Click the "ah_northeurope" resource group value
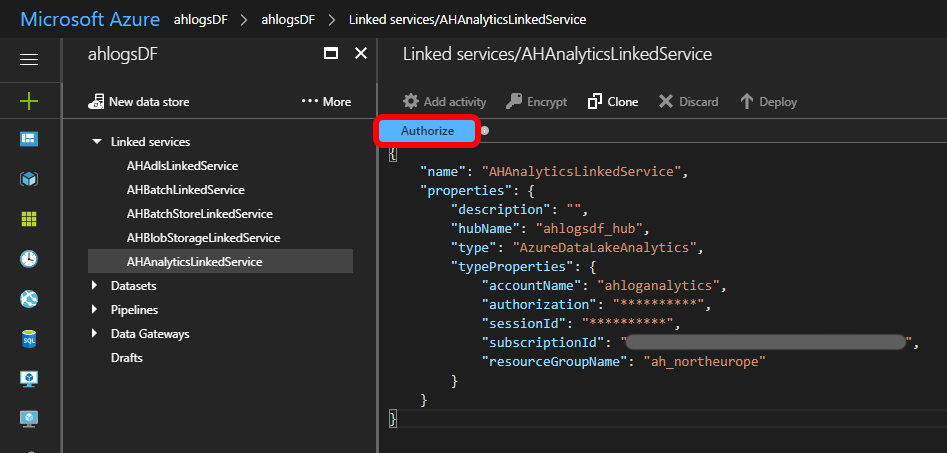This screenshot has width=947, height=453. (705, 361)
